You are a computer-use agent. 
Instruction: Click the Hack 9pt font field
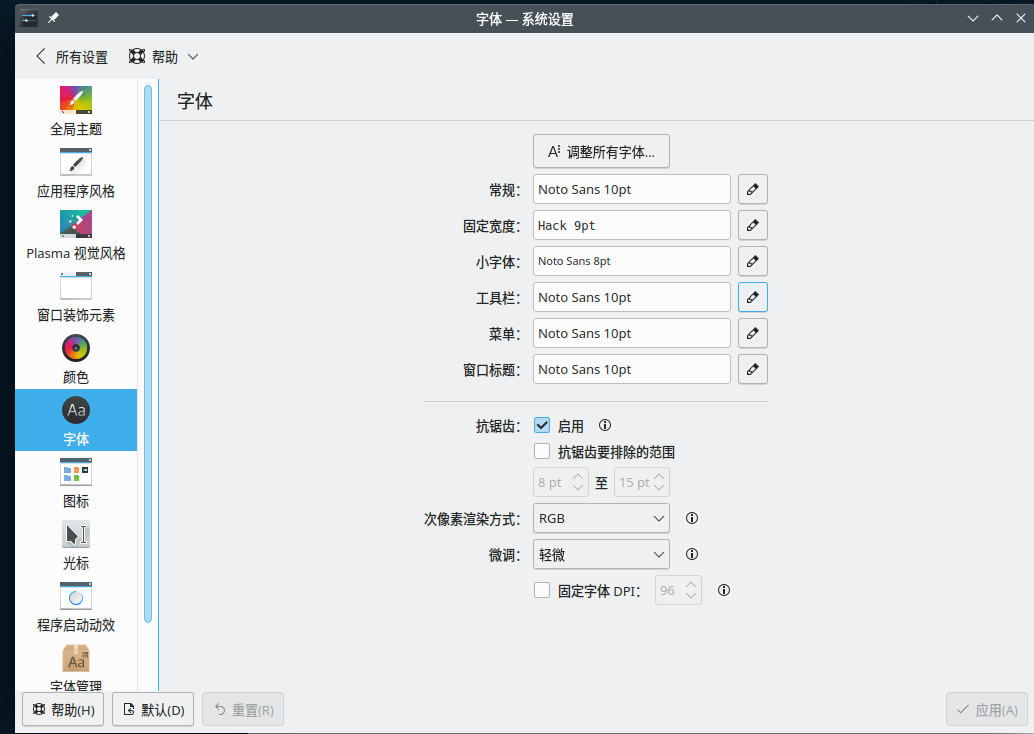632,226
